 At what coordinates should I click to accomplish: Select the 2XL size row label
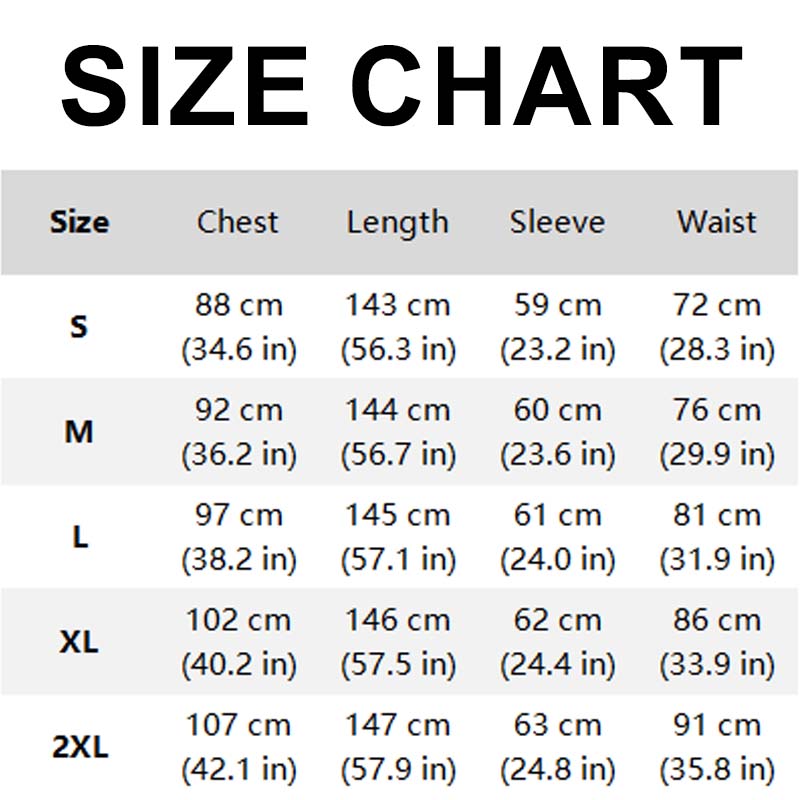[79, 747]
